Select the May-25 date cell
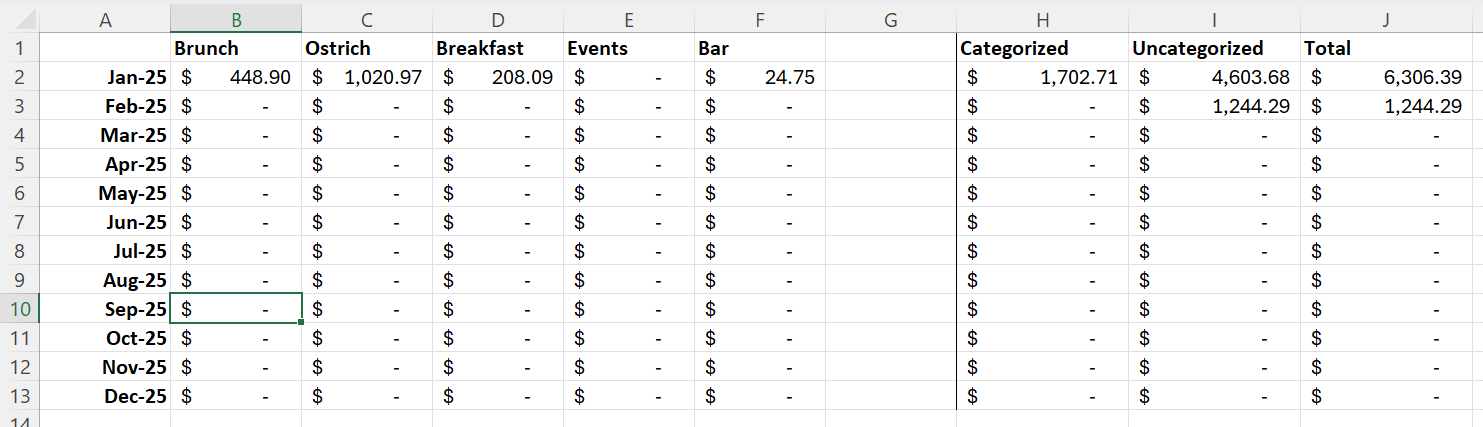 coord(105,193)
